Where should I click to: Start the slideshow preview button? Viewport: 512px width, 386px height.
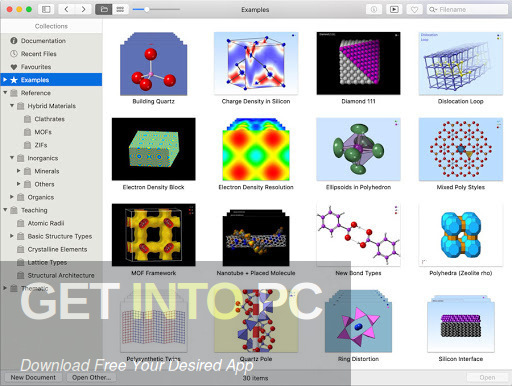click(394, 9)
